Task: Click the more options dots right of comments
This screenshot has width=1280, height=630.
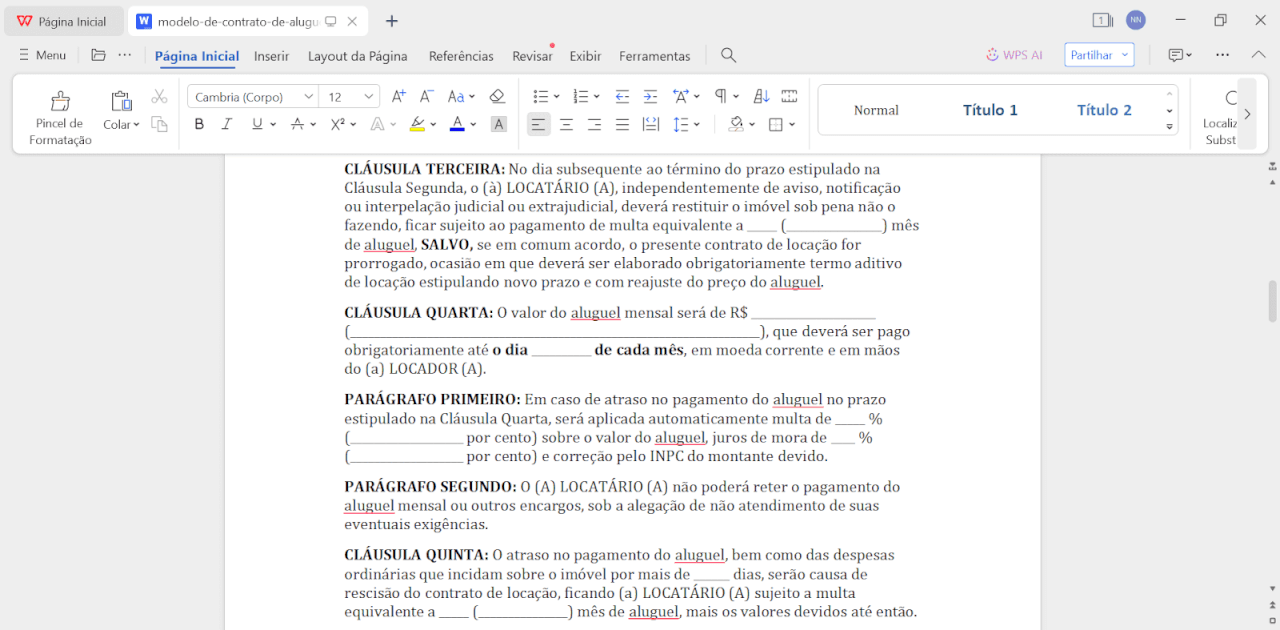Action: [1223, 55]
